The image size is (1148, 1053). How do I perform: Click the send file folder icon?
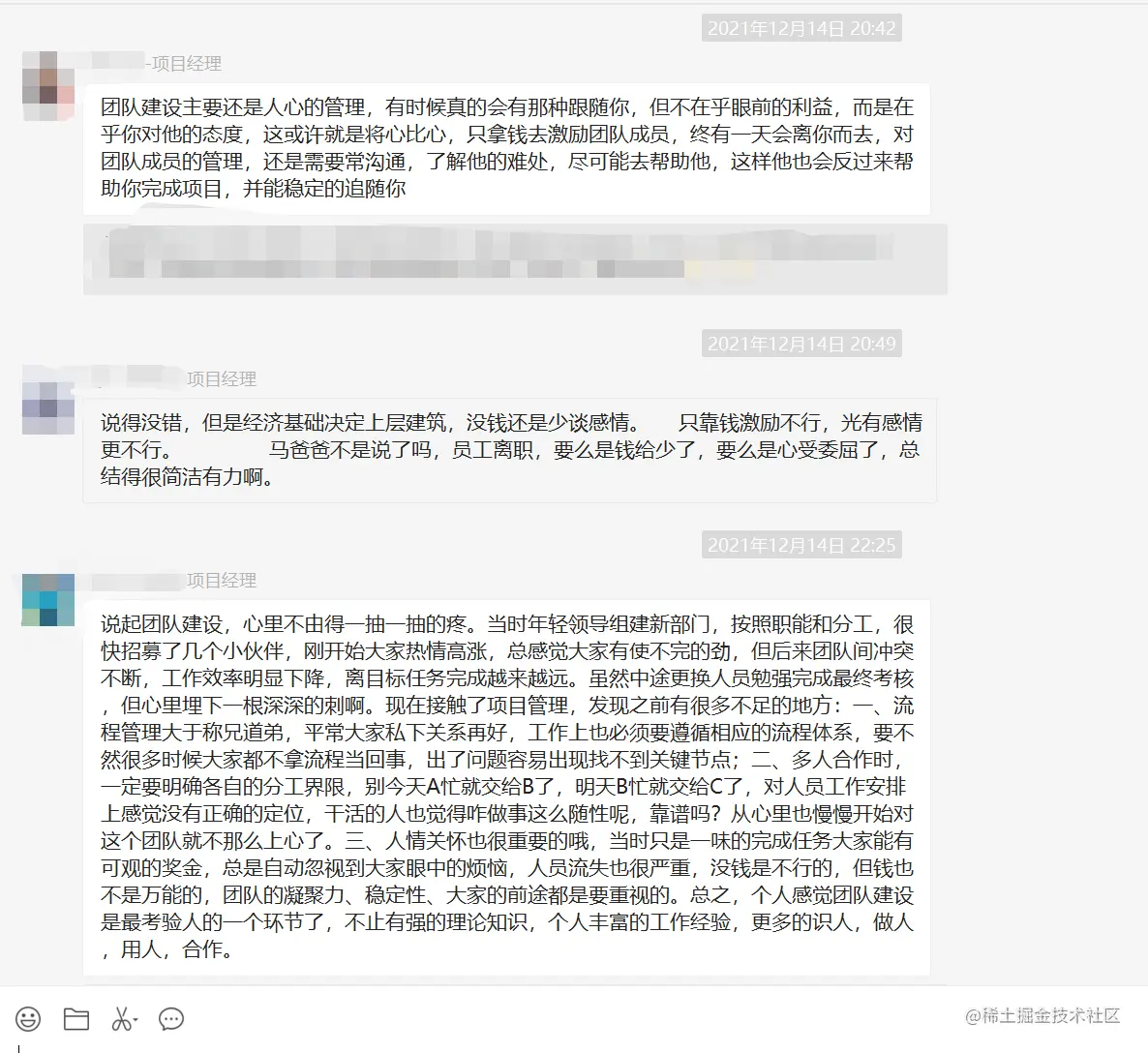pos(76,1018)
